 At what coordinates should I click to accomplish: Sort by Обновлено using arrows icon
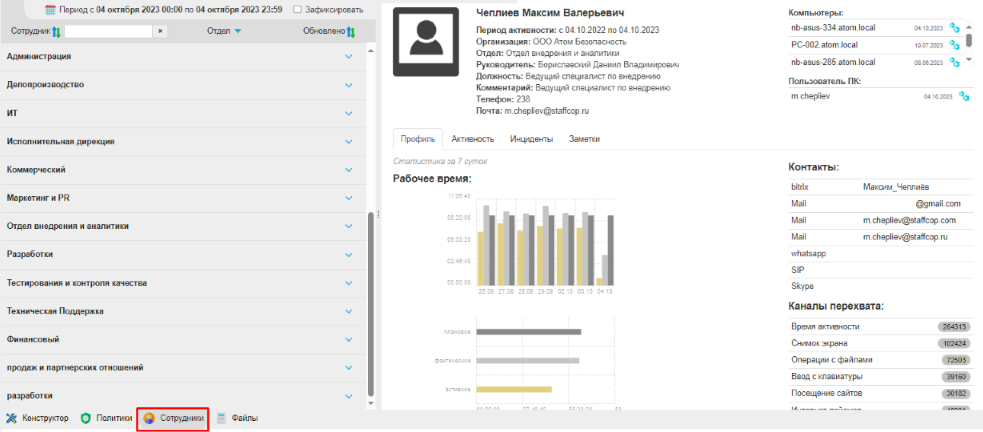[x=350, y=32]
